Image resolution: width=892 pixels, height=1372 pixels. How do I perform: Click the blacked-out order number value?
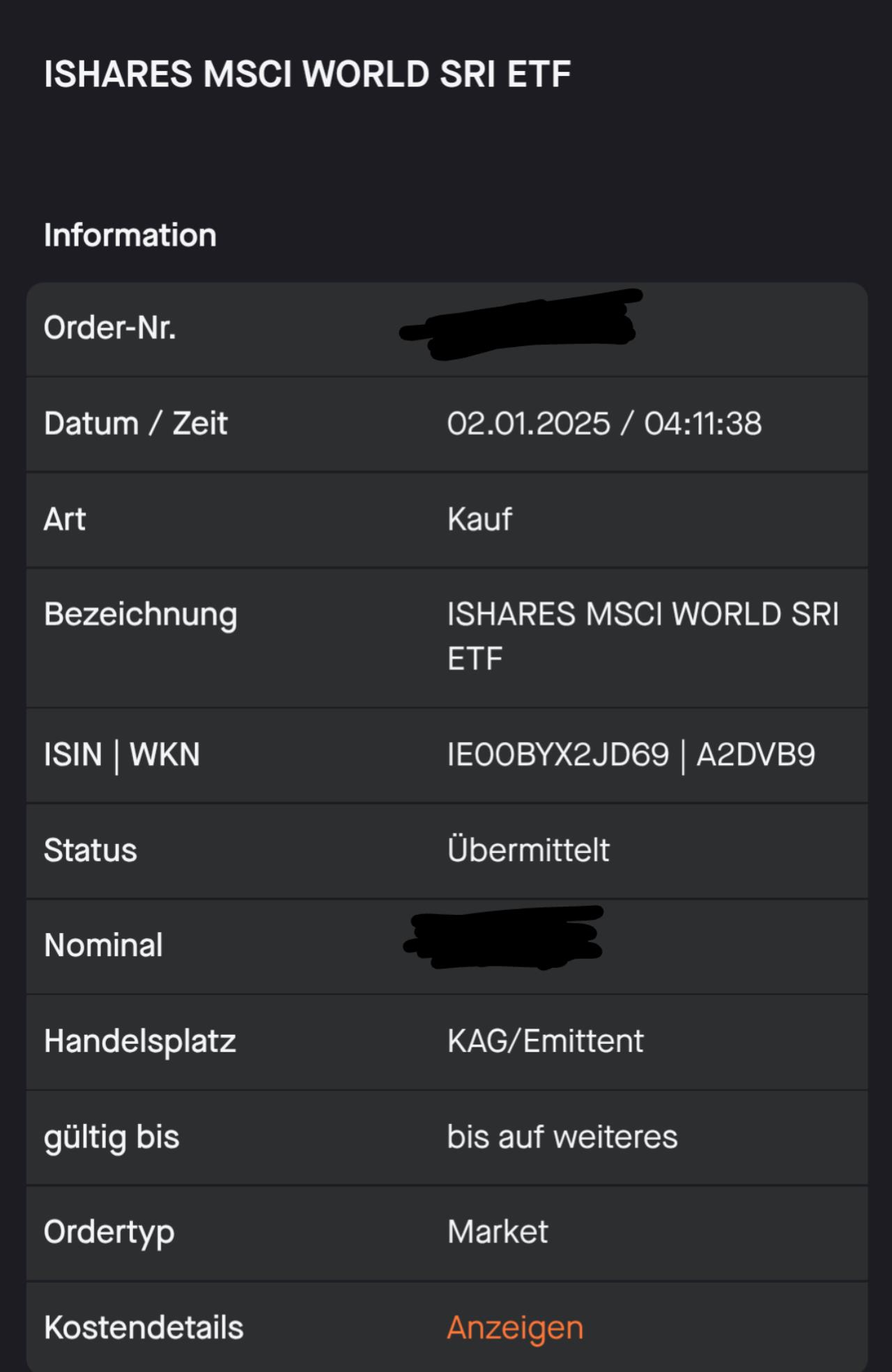coord(519,325)
